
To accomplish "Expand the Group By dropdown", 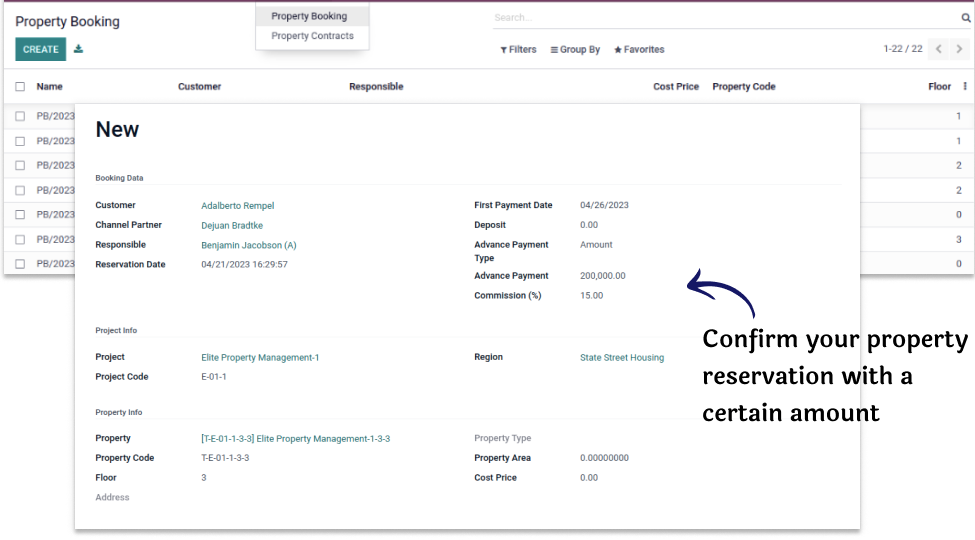I will [575, 49].
